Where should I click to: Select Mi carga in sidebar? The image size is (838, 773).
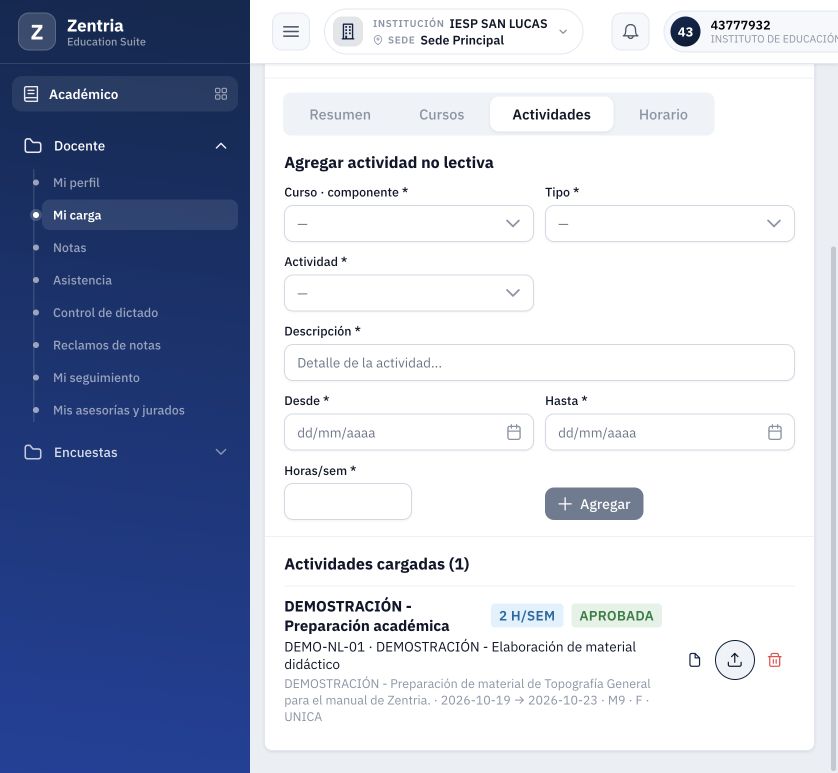[140, 215]
